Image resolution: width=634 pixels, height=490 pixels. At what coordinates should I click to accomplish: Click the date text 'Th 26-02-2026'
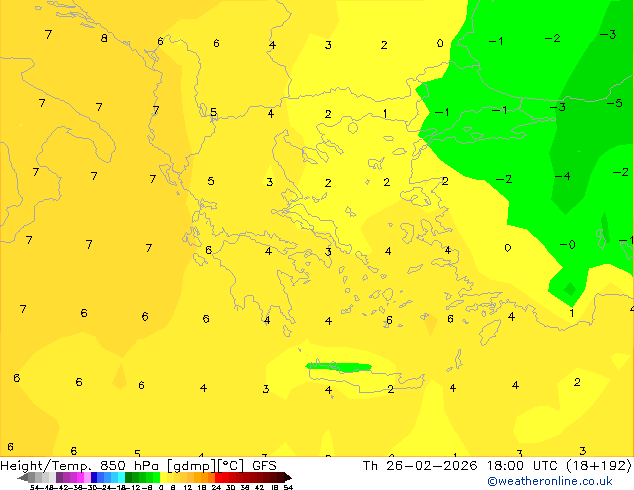[420, 466]
